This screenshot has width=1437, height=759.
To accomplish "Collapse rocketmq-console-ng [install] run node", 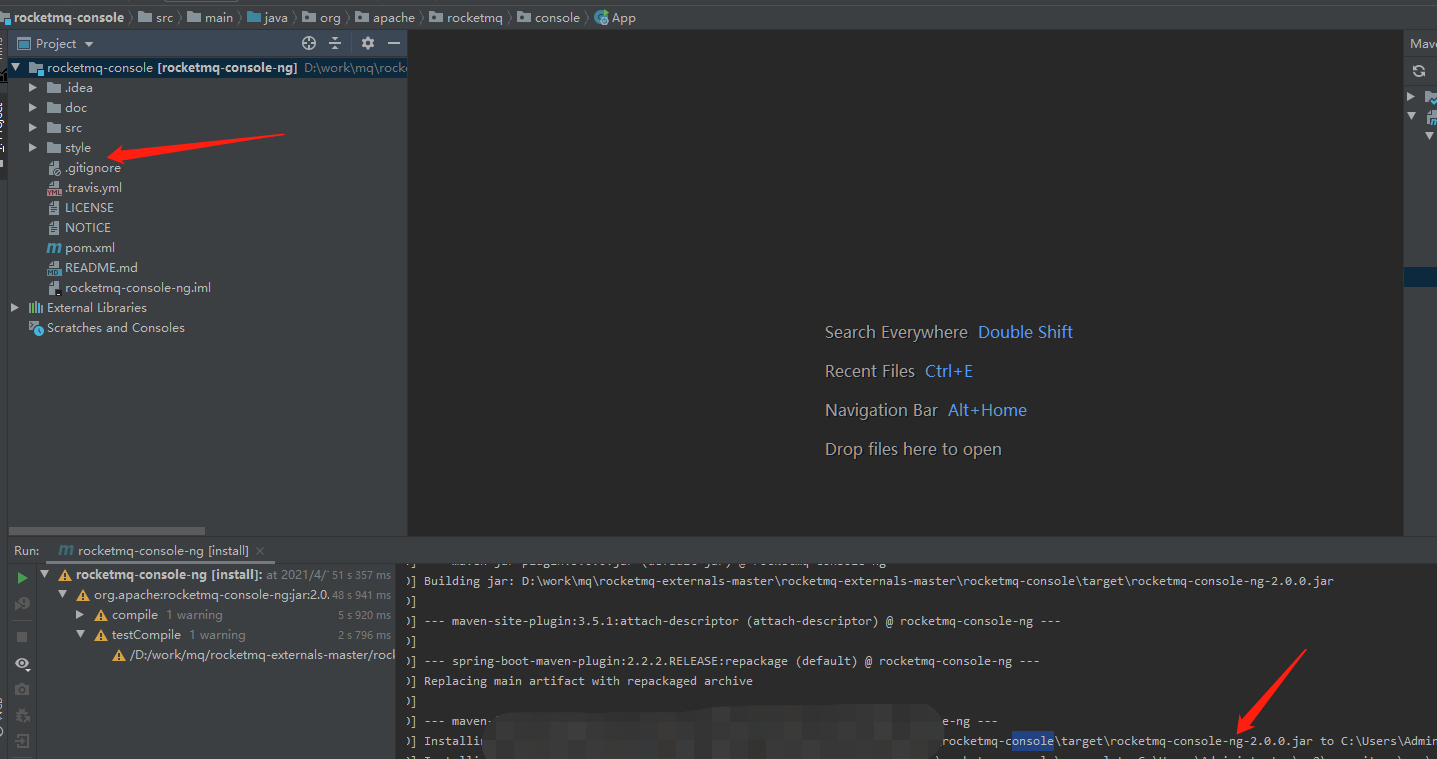I will click(45, 575).
